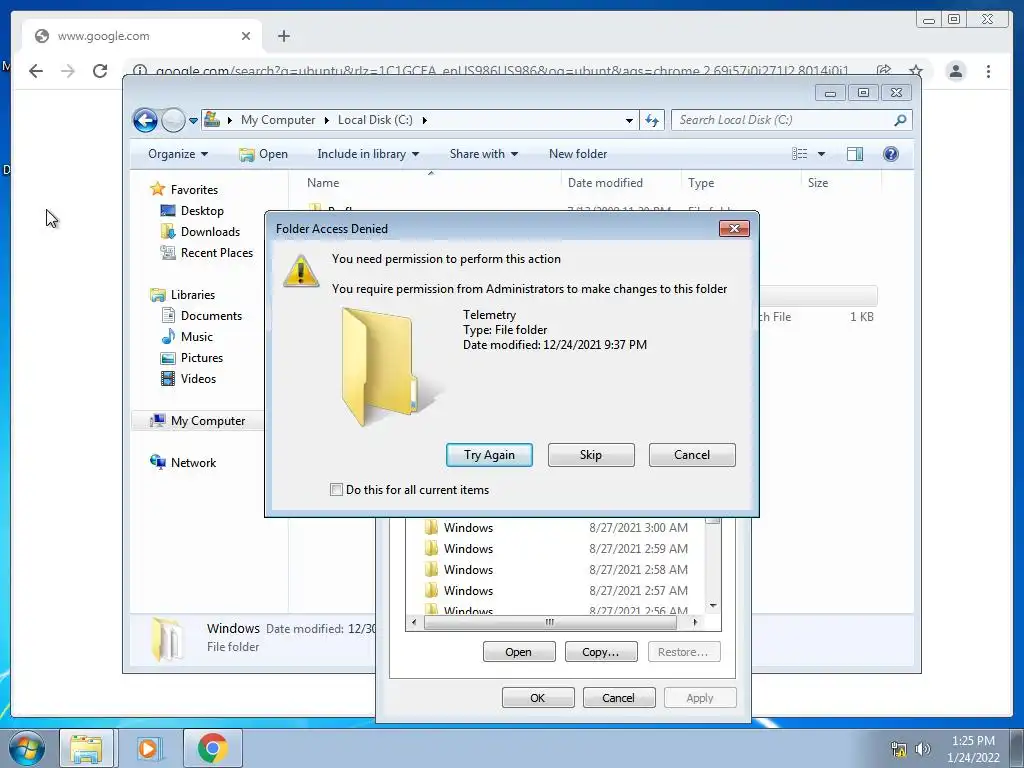Click the search magnifier icon in Explorer

coord(901,120)
